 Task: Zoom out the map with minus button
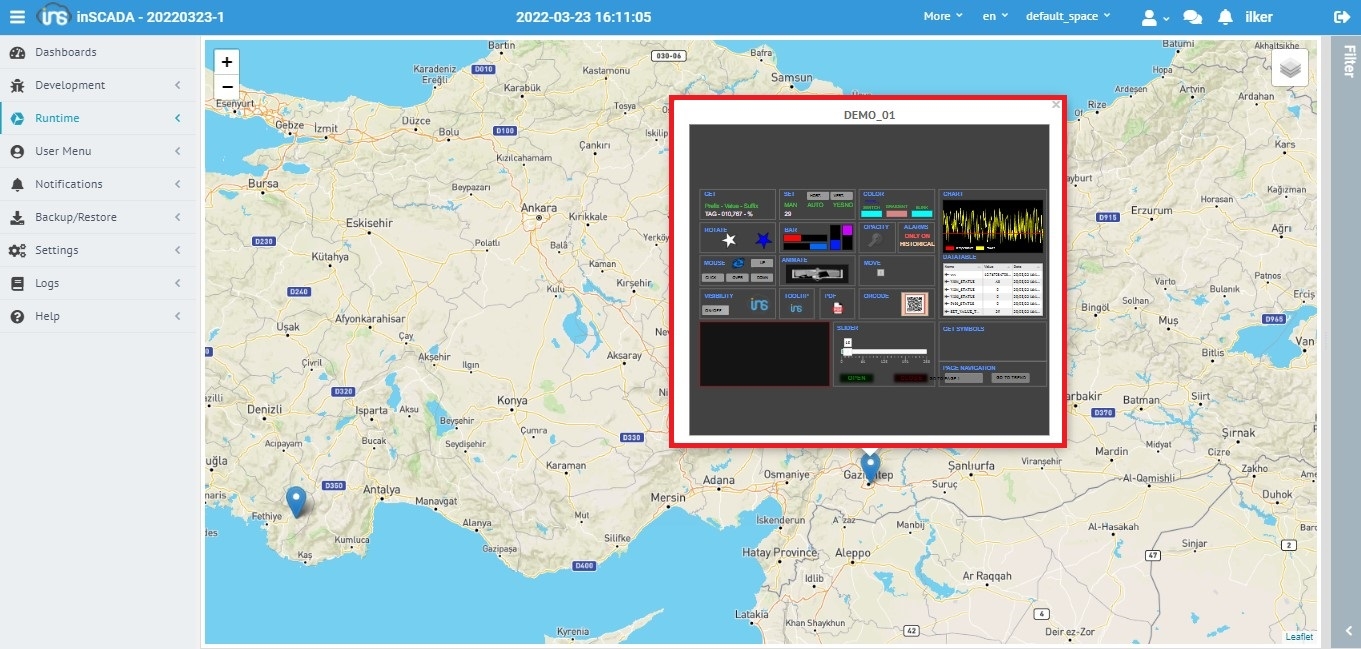click(227, 87)
